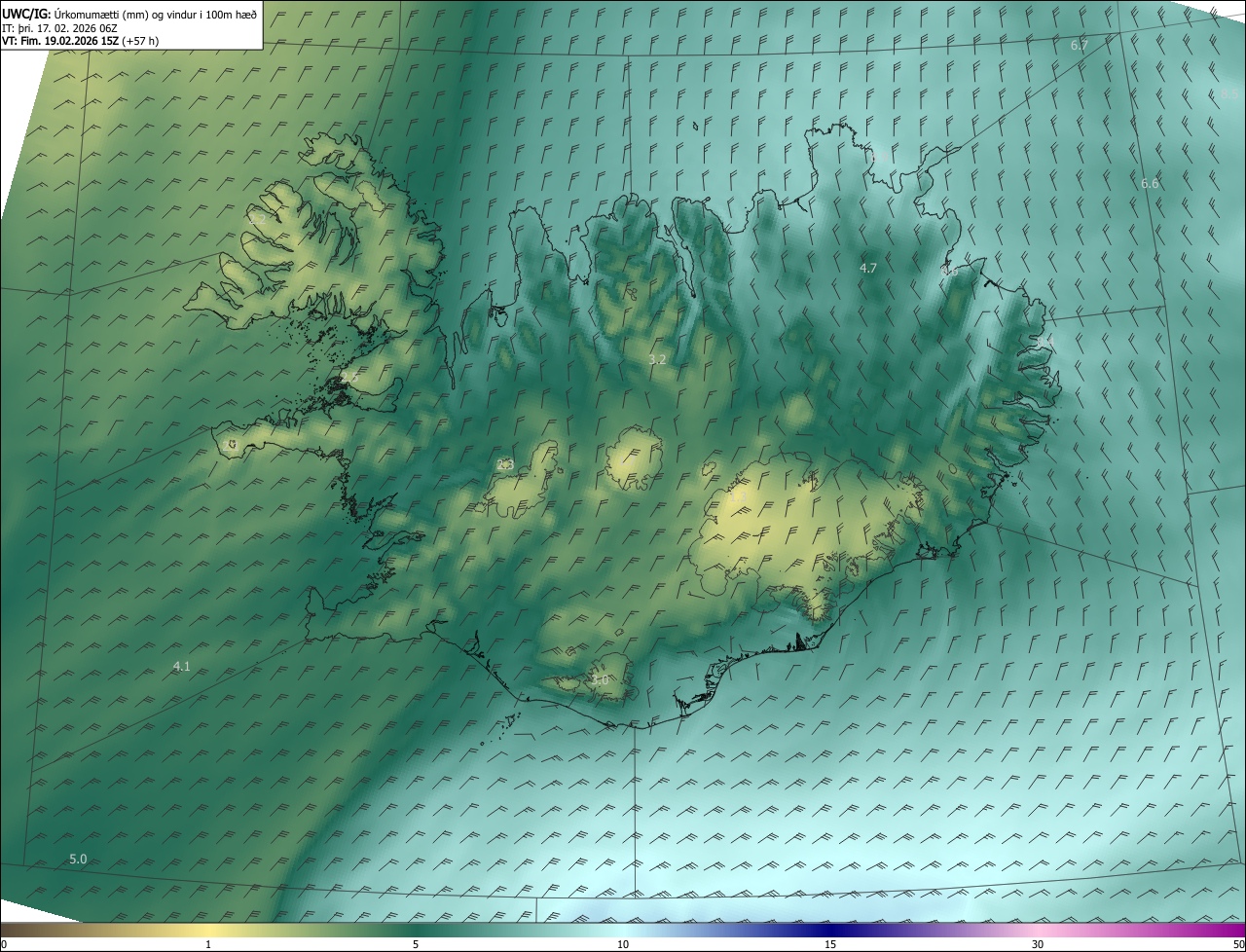Click the valid time line 'VT: Fim. 19.02.2026 15Z (+57 h)'
The image size is (1246, 952).
81,41
